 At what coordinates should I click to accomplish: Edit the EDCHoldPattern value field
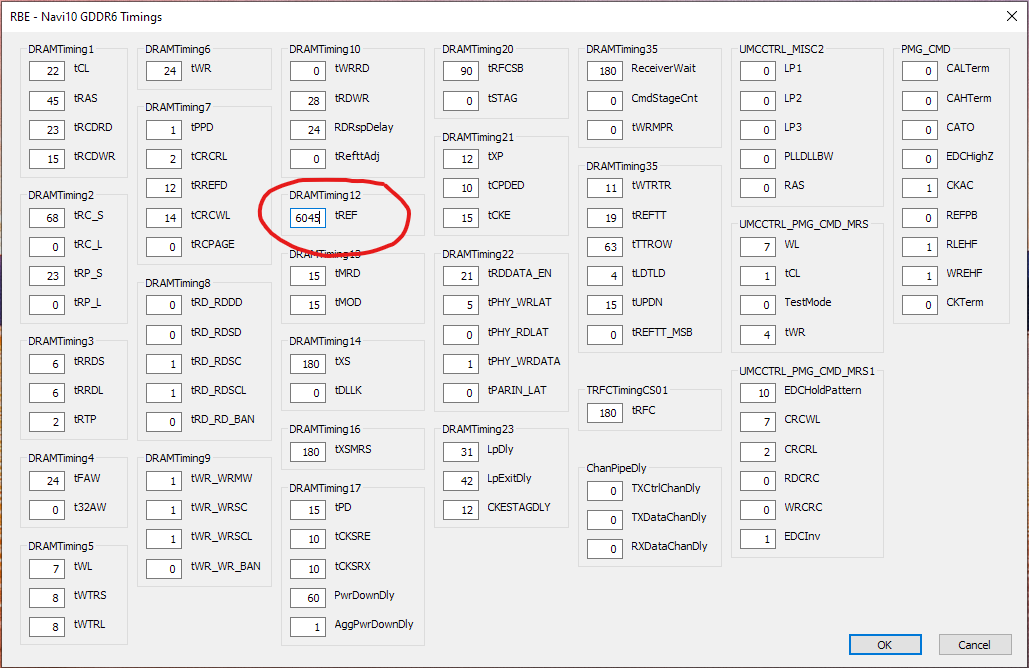tap(757, 393)
